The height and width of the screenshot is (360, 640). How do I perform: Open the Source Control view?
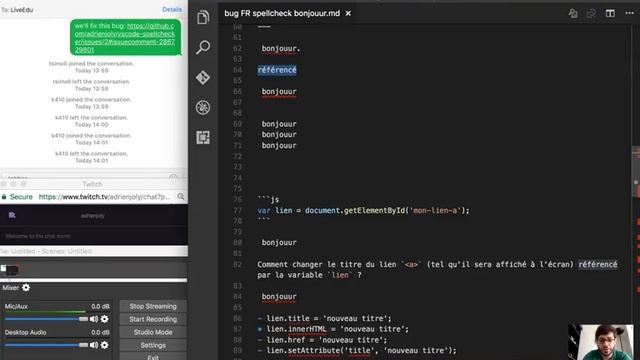(203, 78)
